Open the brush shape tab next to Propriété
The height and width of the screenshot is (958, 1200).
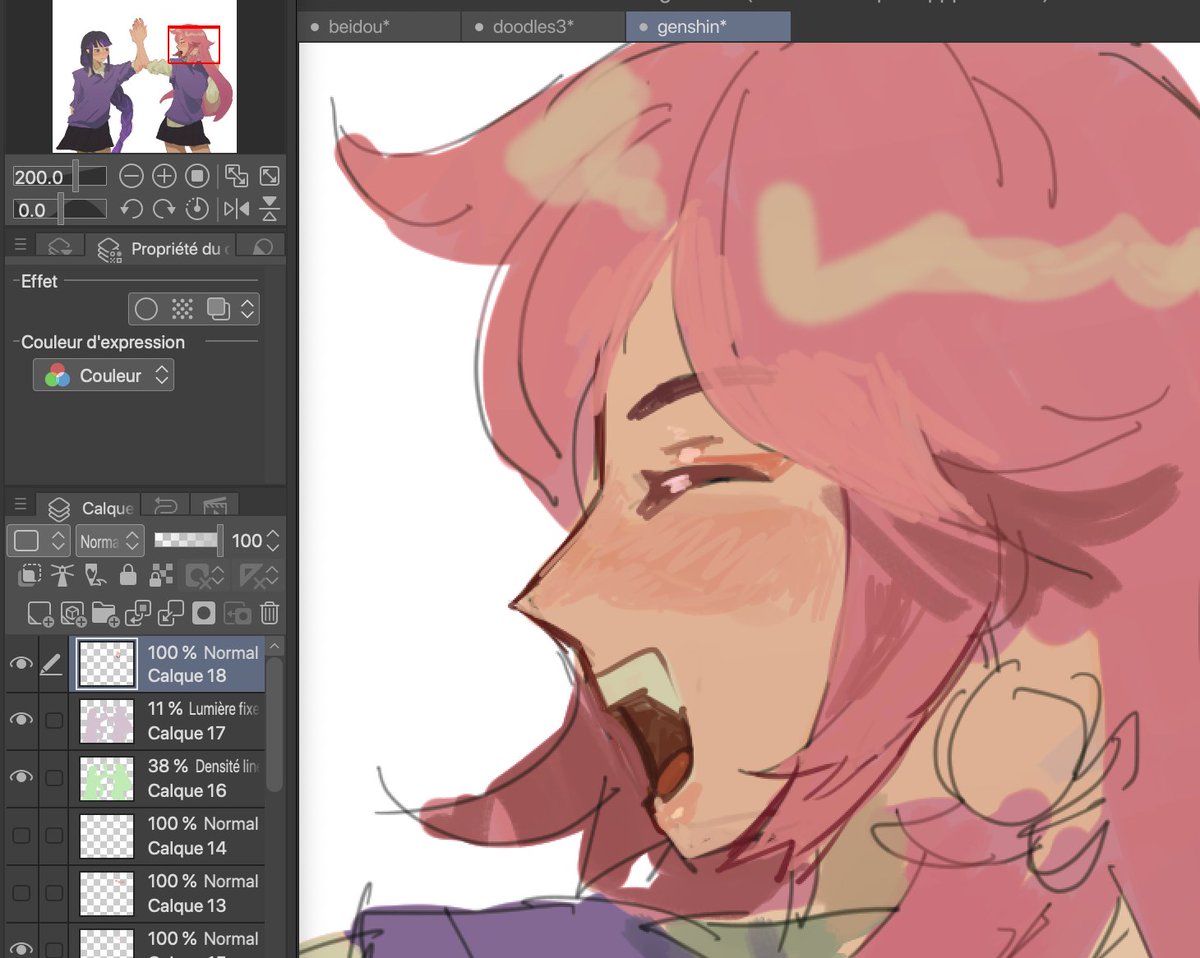click(x=263, y=248)
